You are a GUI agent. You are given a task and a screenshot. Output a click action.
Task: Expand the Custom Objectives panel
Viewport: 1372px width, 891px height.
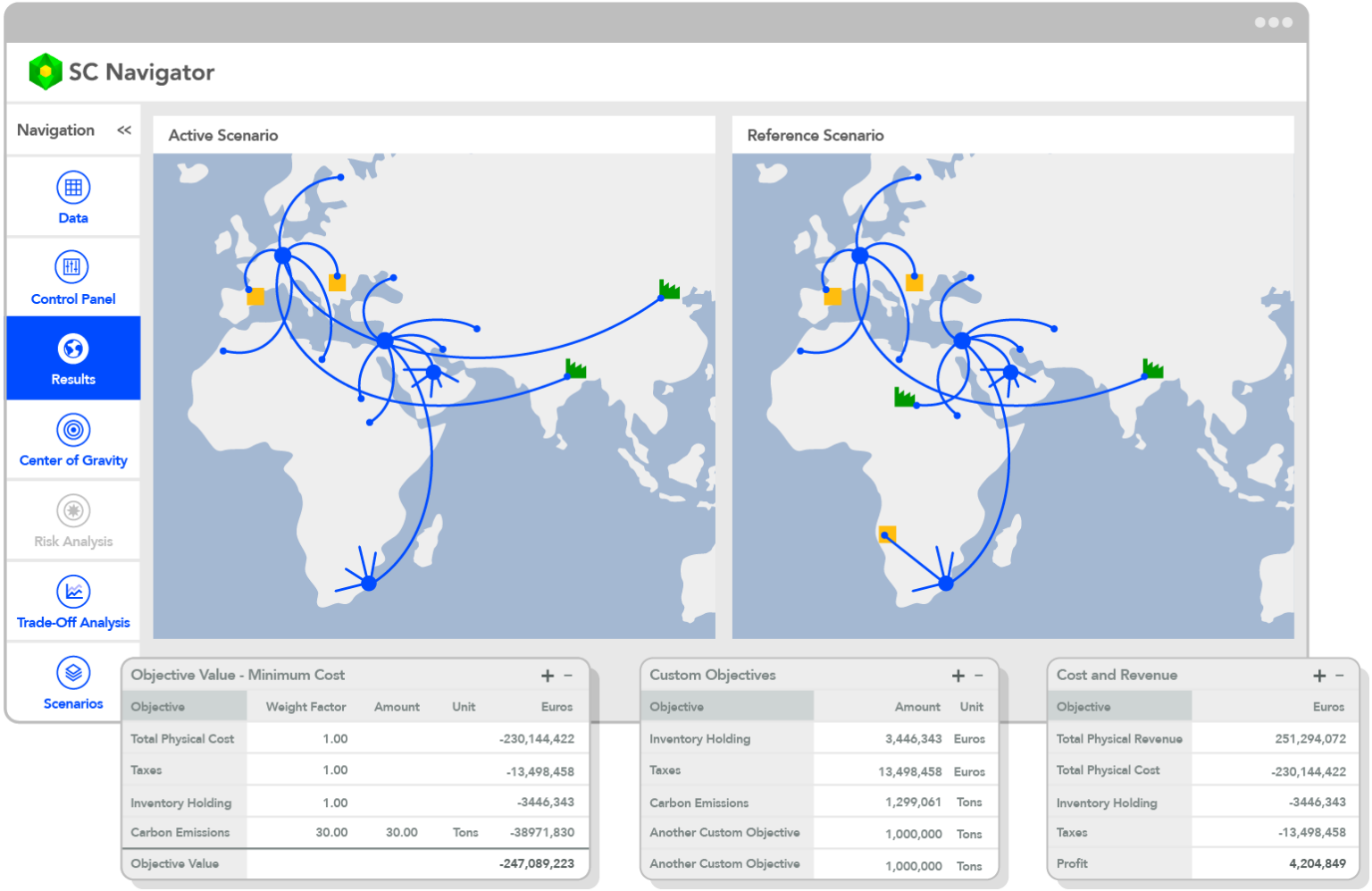[x=957, y=676]
